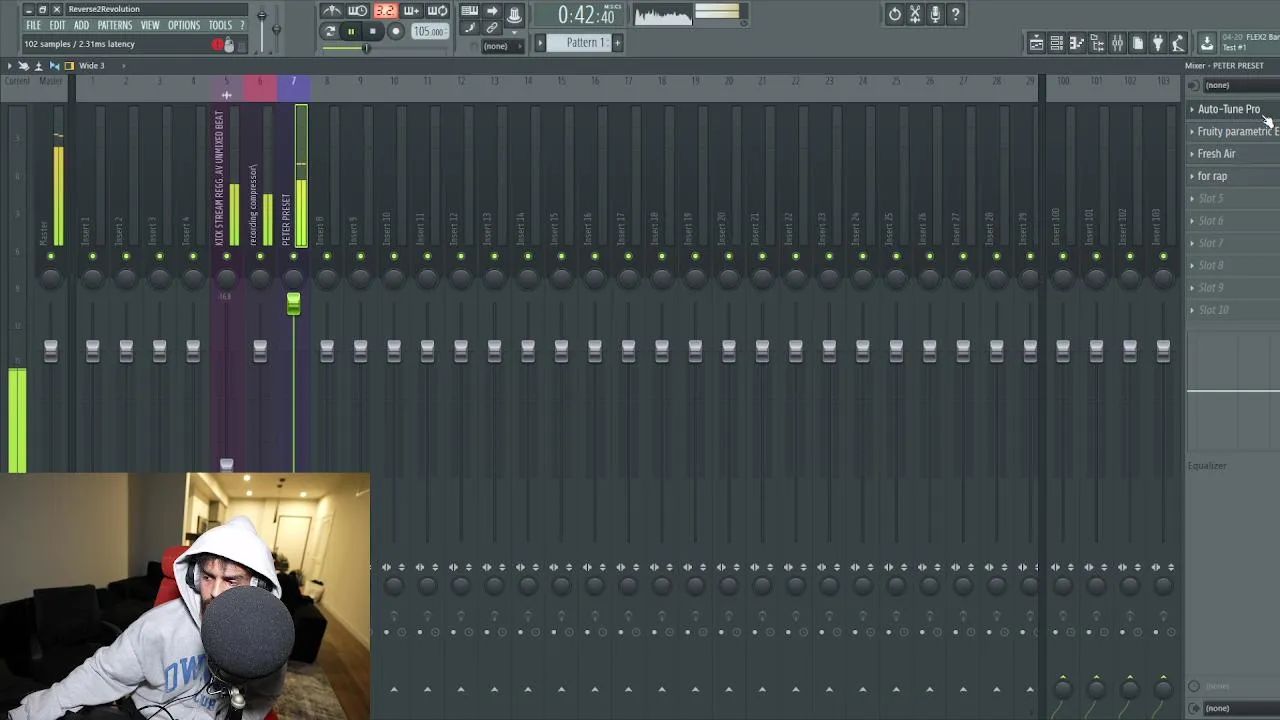This screenshot has width=1280, height=720.
Task: Toggle loop recording icon
Action: tap(438, 11)
